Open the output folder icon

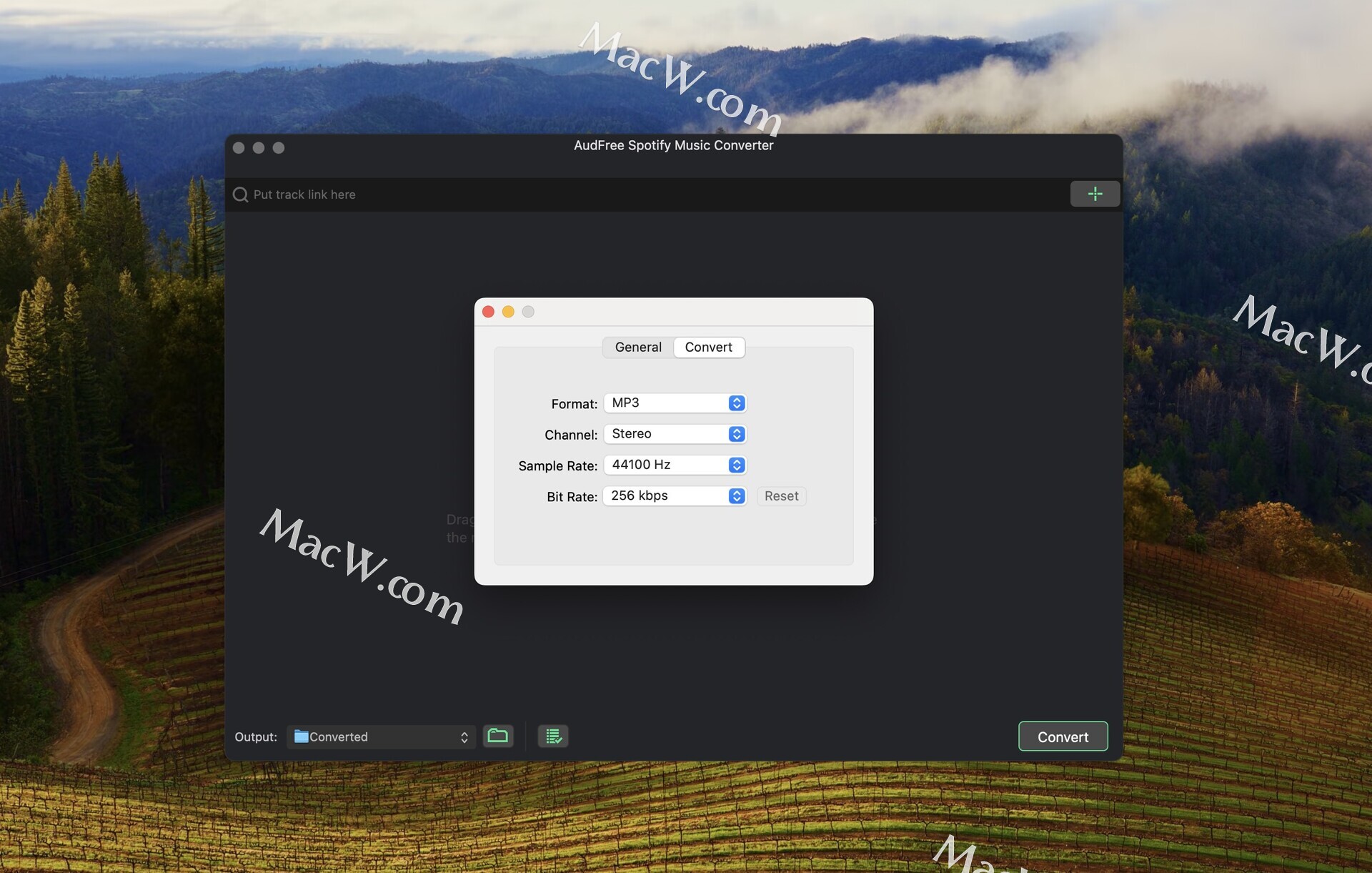pyautogui.click(x=498, y=736)
